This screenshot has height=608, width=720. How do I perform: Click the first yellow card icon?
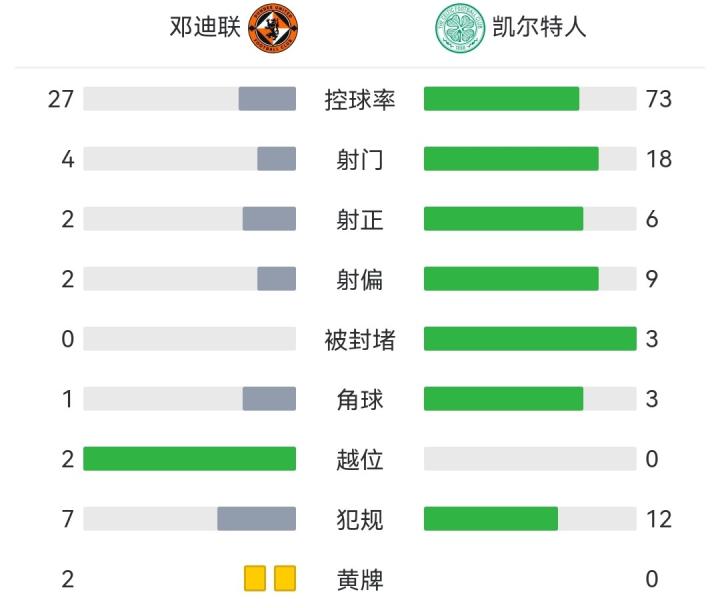[255, 579]
